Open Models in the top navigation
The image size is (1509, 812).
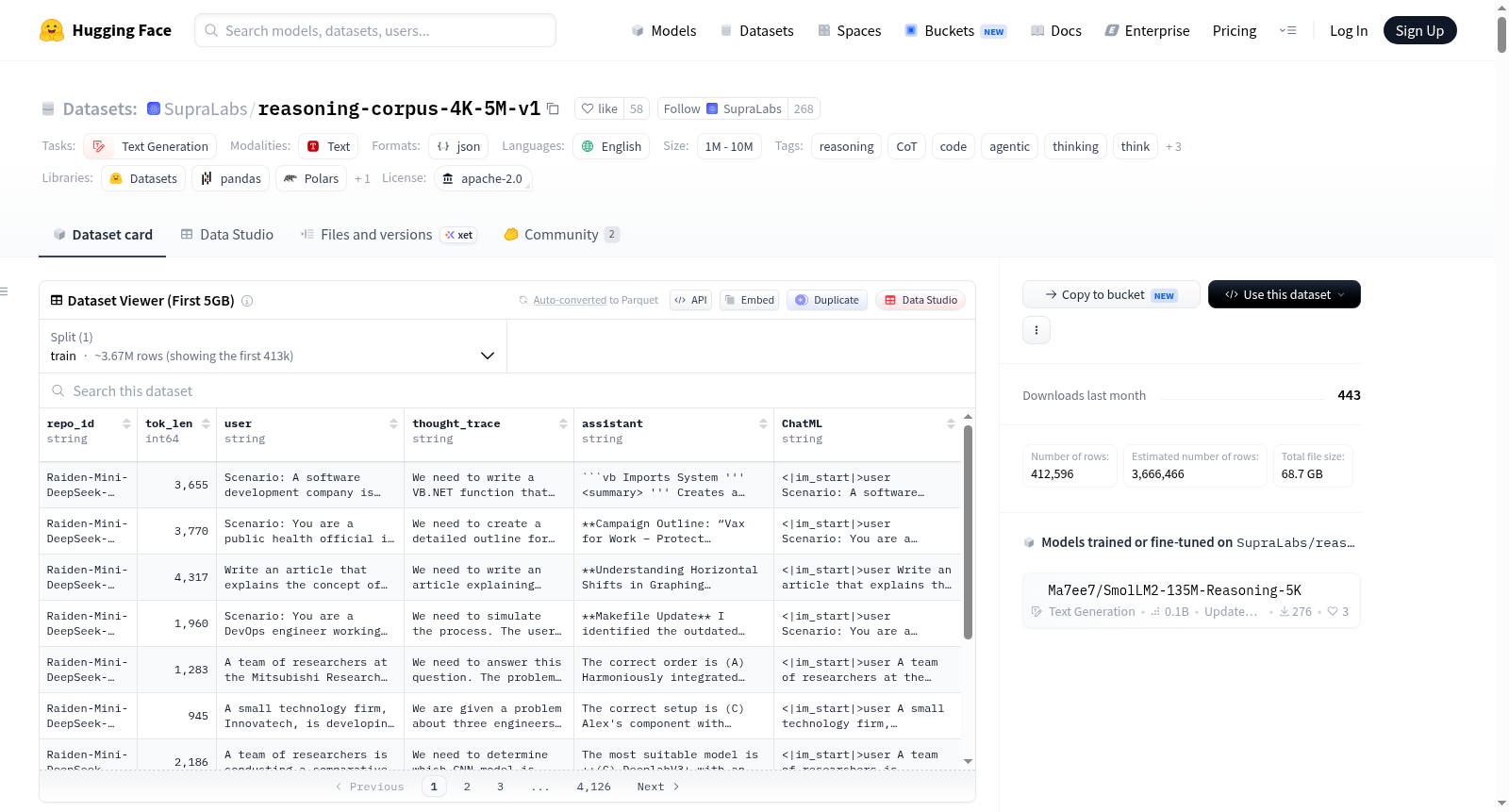(x=664, y=30)
